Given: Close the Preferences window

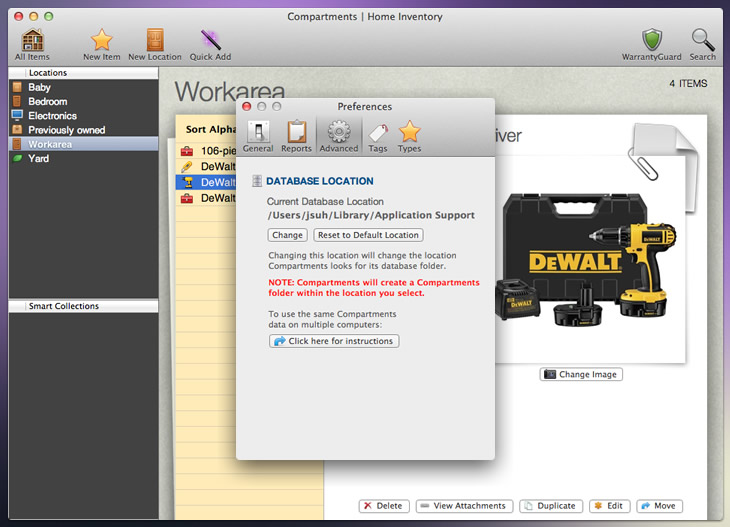Looking at the screenshot, I should click(x=247, y=107).
